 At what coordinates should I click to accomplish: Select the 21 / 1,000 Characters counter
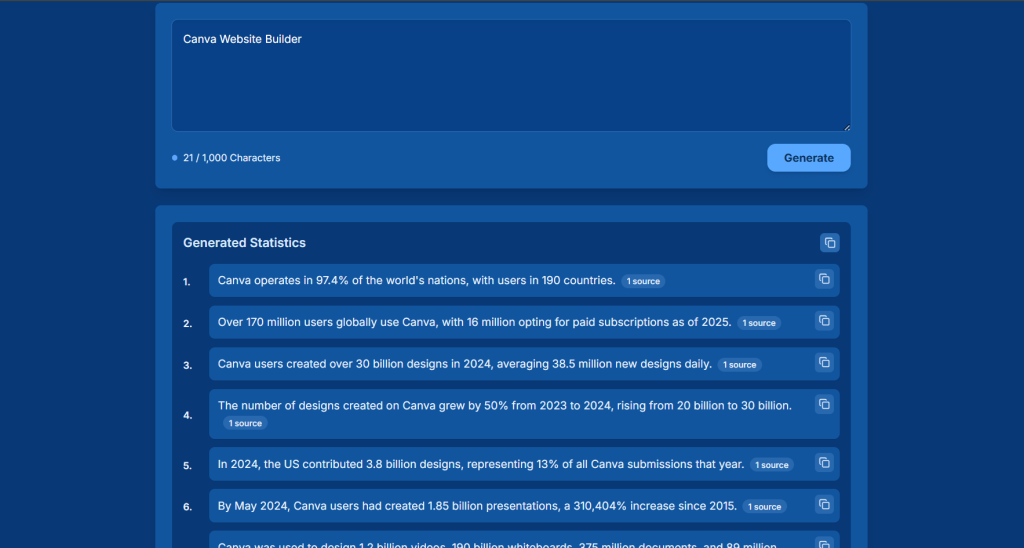pyautogui.click(x=231, y=158)
